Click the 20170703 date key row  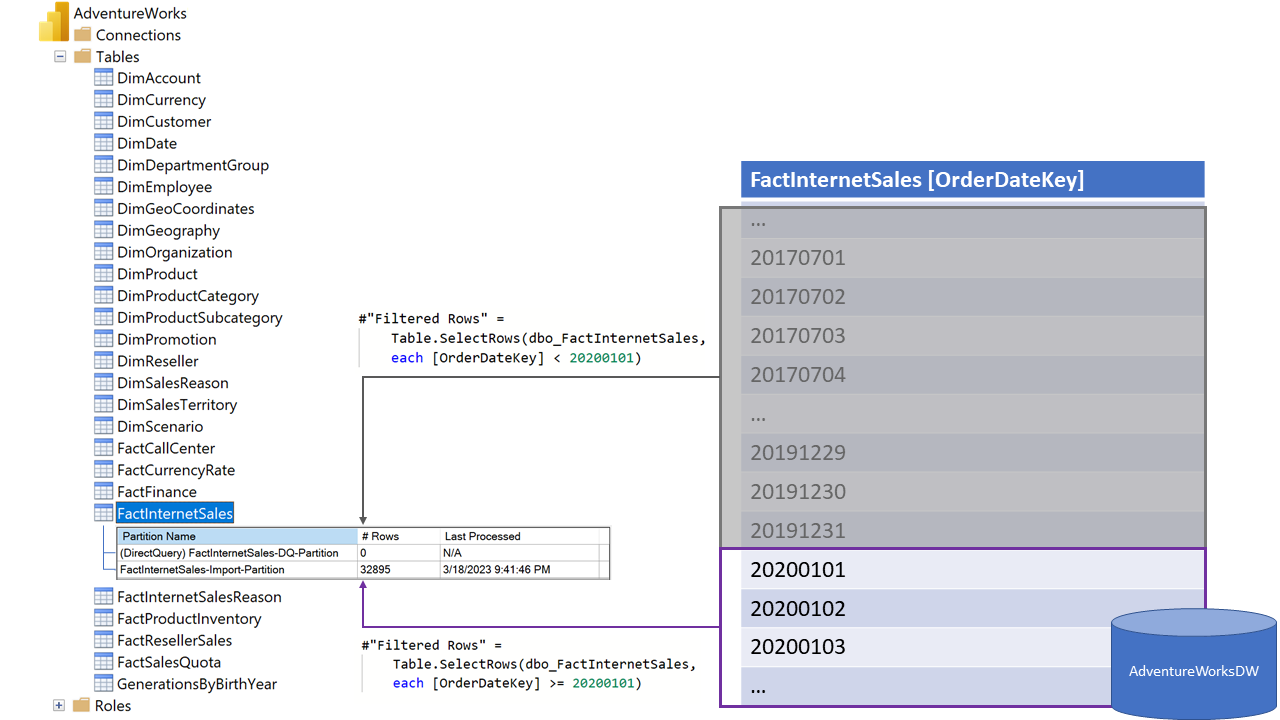click(x=972, y=336)
